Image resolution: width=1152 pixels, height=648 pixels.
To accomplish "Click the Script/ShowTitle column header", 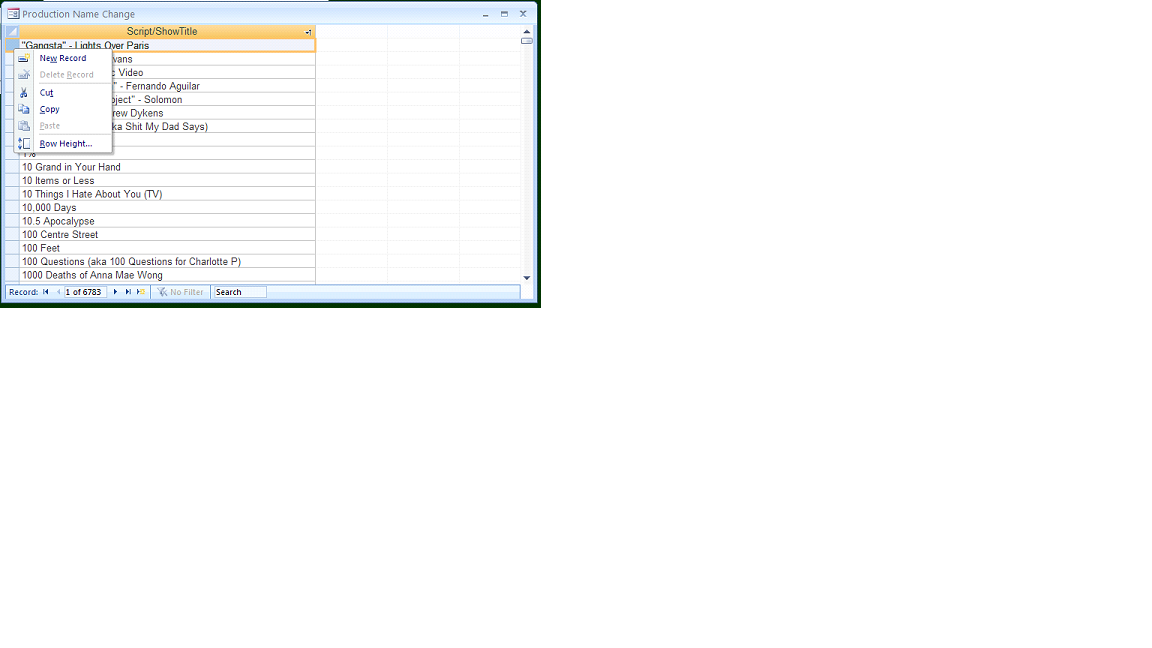I will (162, 32).
